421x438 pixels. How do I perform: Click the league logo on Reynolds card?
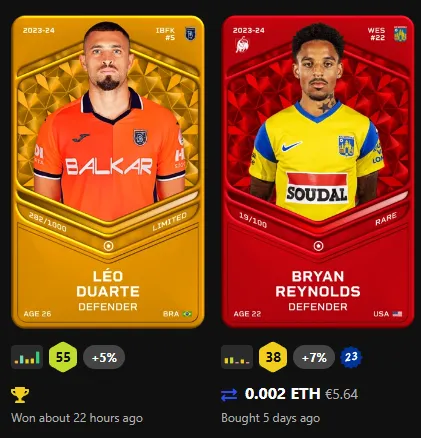tap(242, 45)
